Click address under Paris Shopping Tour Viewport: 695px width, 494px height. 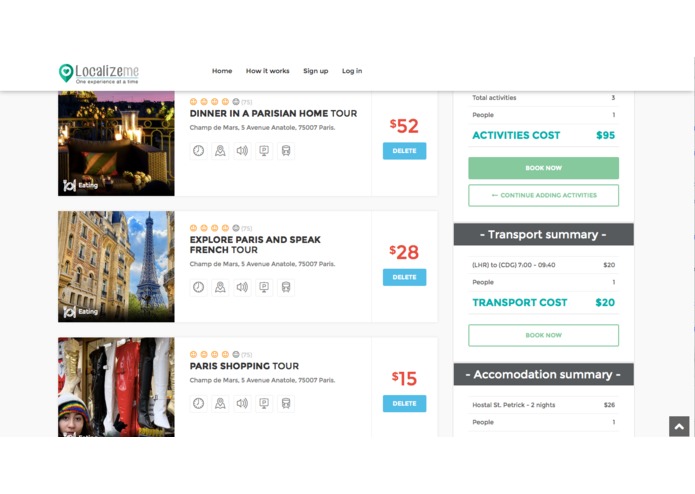[262, 380]
